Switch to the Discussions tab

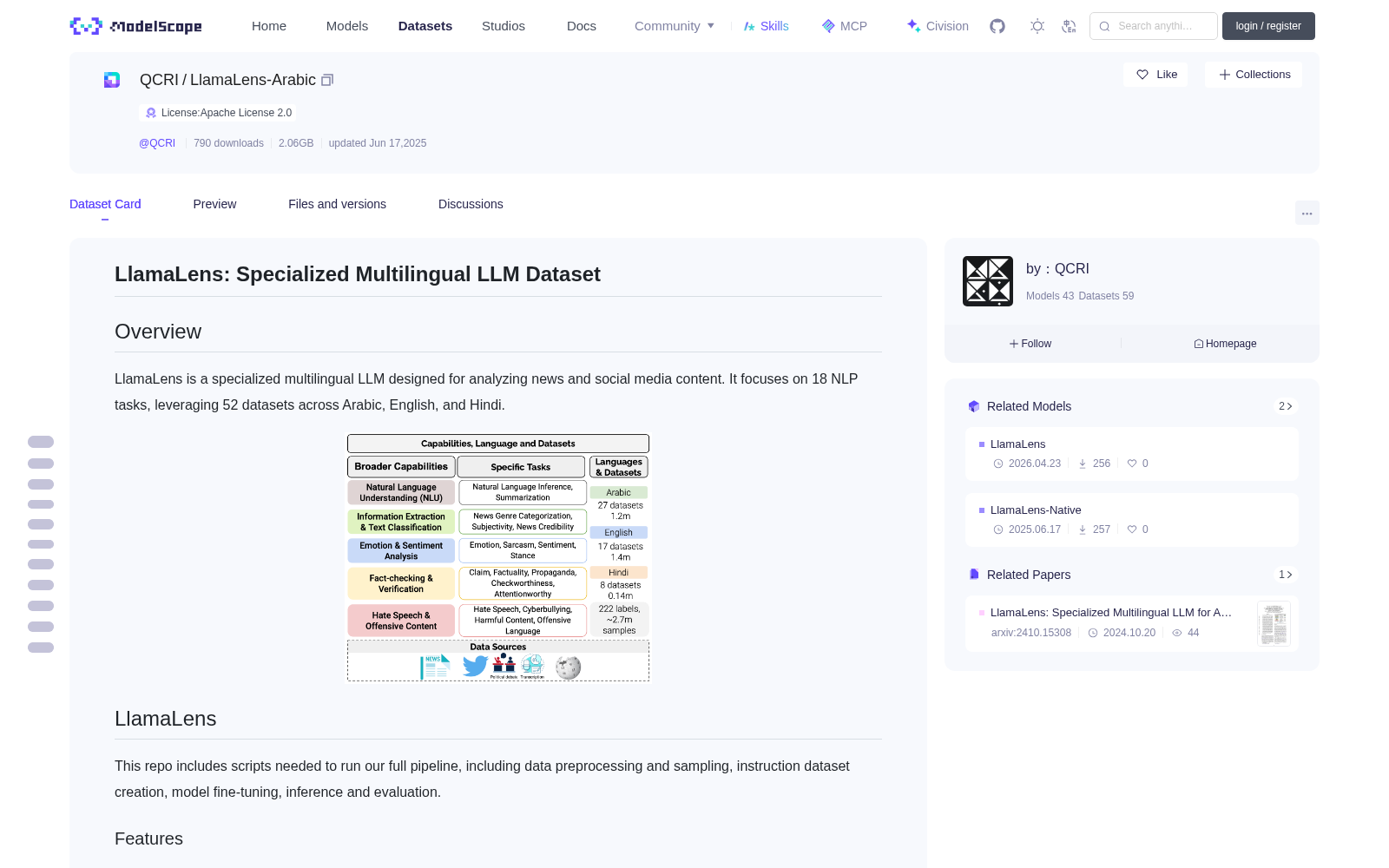[x=471, y=204]
